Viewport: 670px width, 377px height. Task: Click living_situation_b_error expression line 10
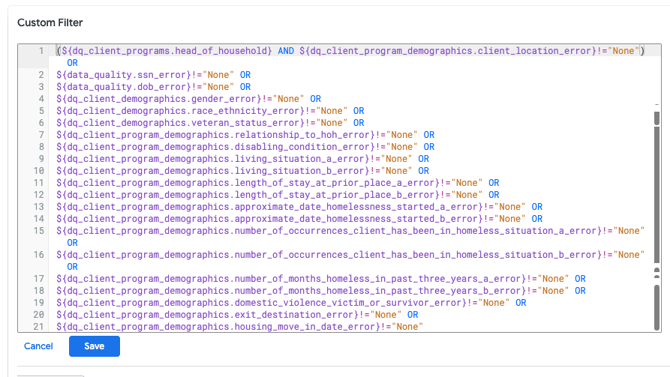pyautogui.click(x=234, y=171)
